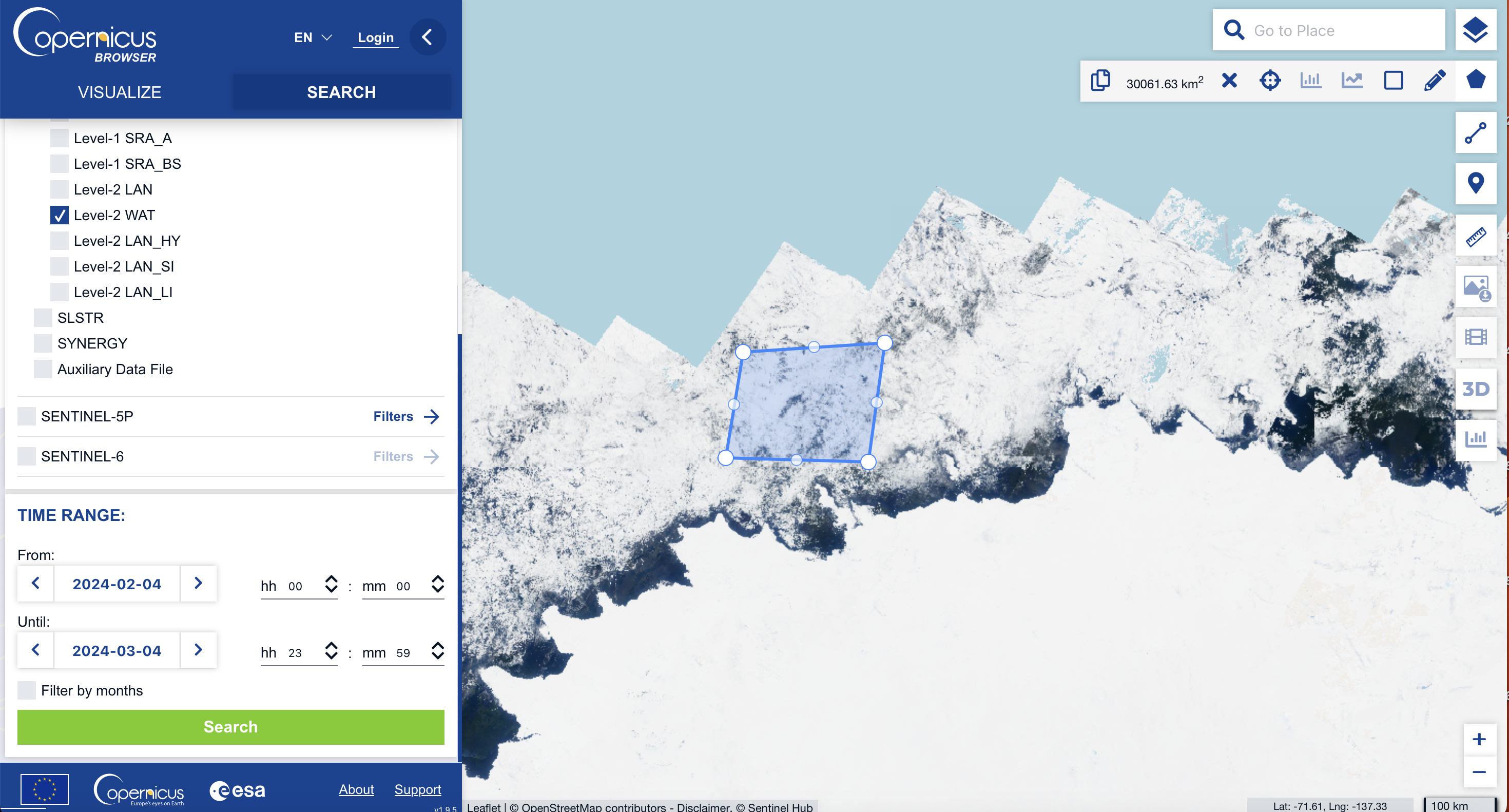The image size is (1509, 812).
Task: Check Level-1 SRA_A checkbox
Action: (59, 138)
